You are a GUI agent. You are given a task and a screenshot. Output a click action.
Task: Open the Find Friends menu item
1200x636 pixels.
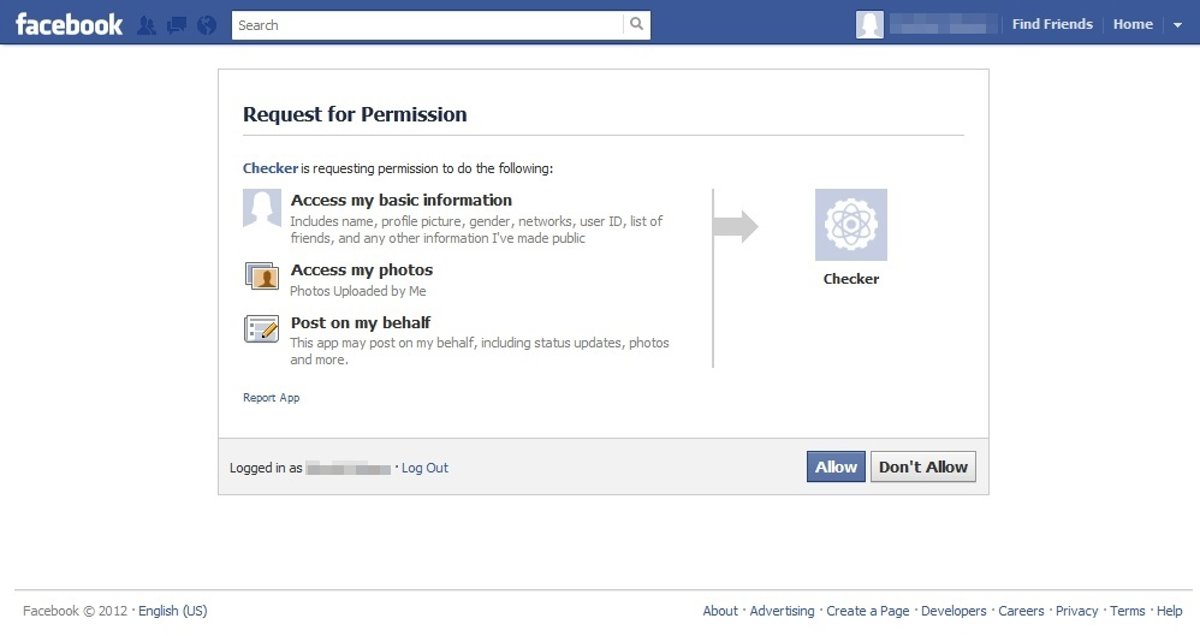point(1052,24)
